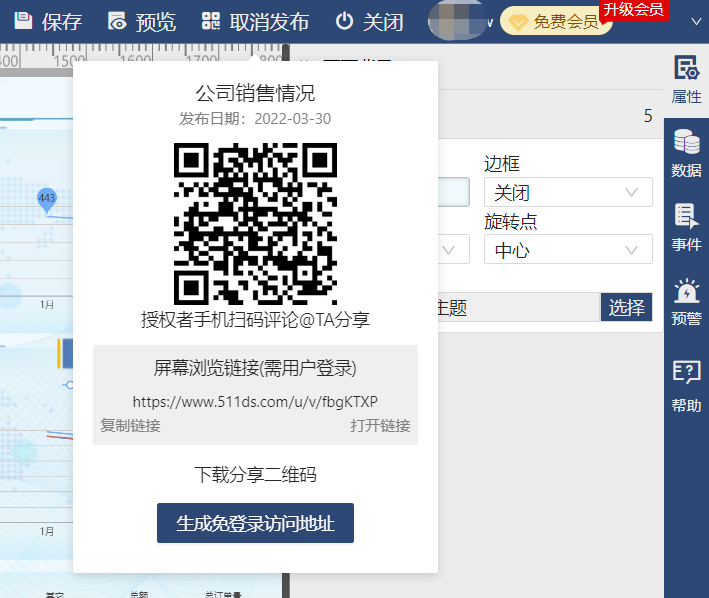Click the 授权者手机扫码评论@TA分享 caption
The height and width of the screenshot is (598, 709).
pyautogui.click(x=255, y=320)
